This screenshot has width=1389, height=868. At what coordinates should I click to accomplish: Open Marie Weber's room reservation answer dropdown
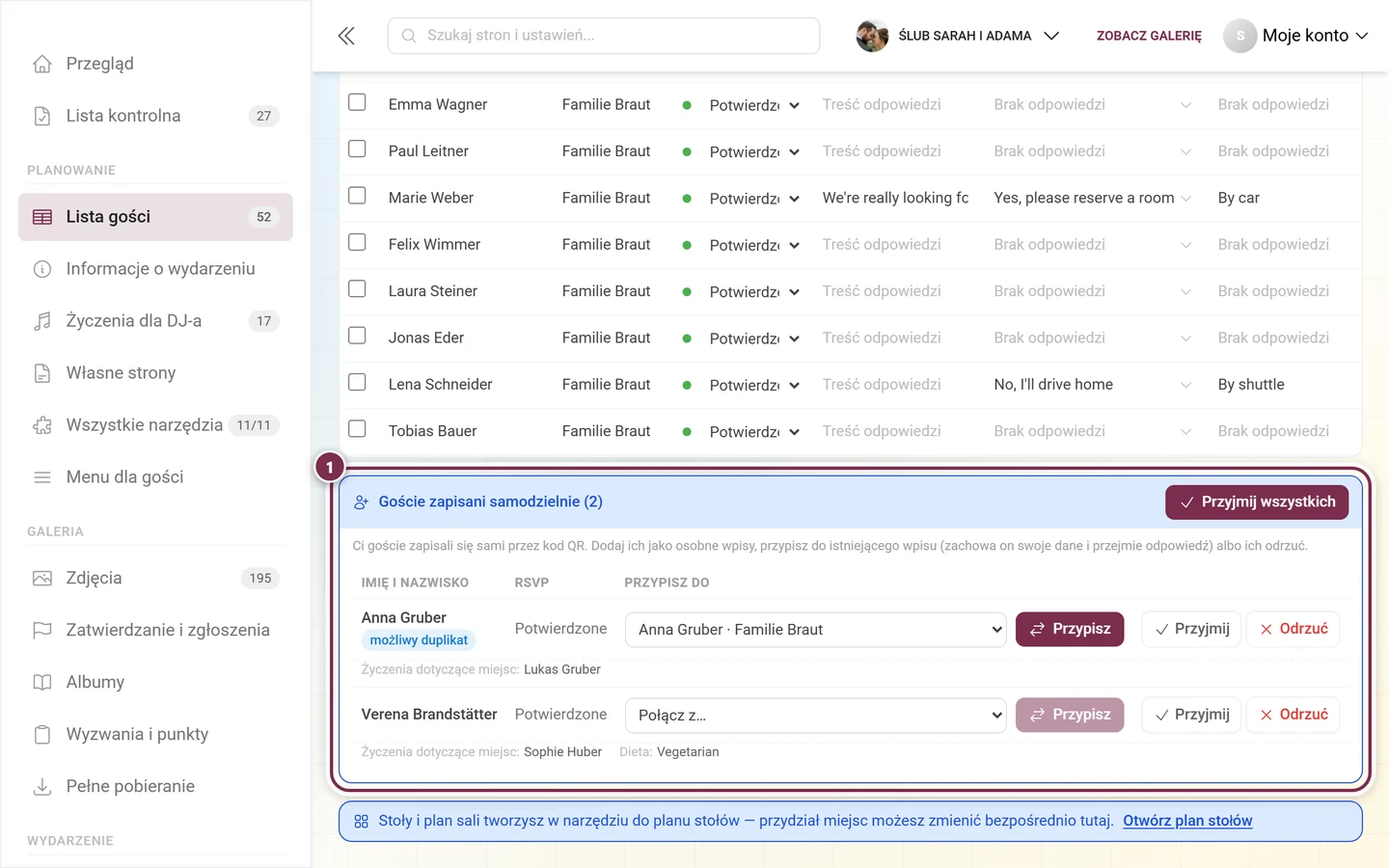1093,198
